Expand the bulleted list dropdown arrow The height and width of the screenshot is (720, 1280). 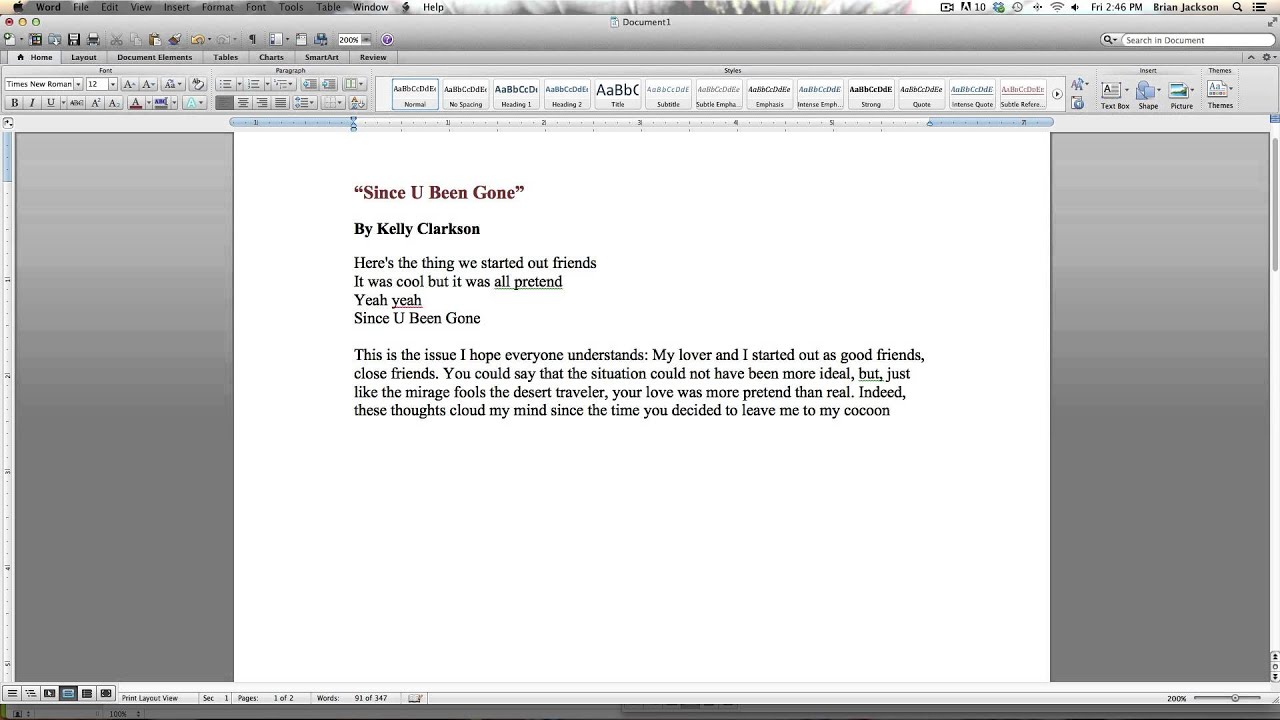[239, 84]
